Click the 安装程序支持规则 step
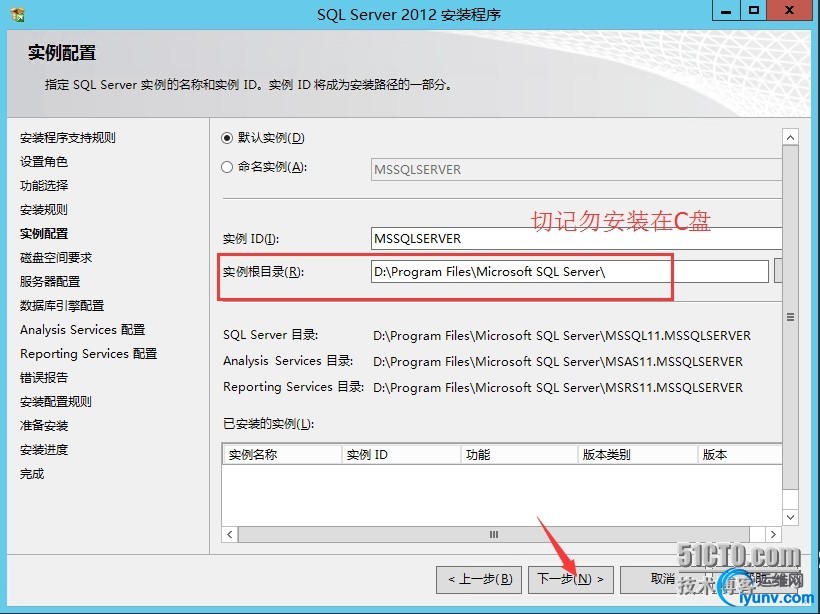820x614 pixels. (67, 138)
